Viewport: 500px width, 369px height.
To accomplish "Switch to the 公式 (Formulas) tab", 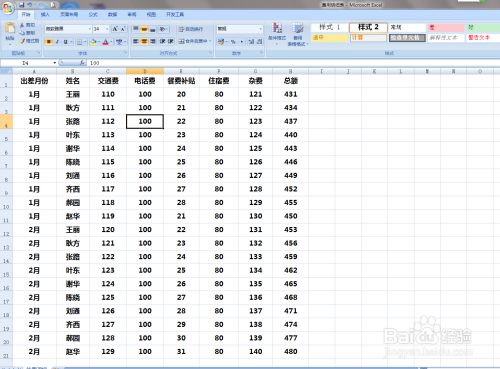I will click(x=93, y=14).
